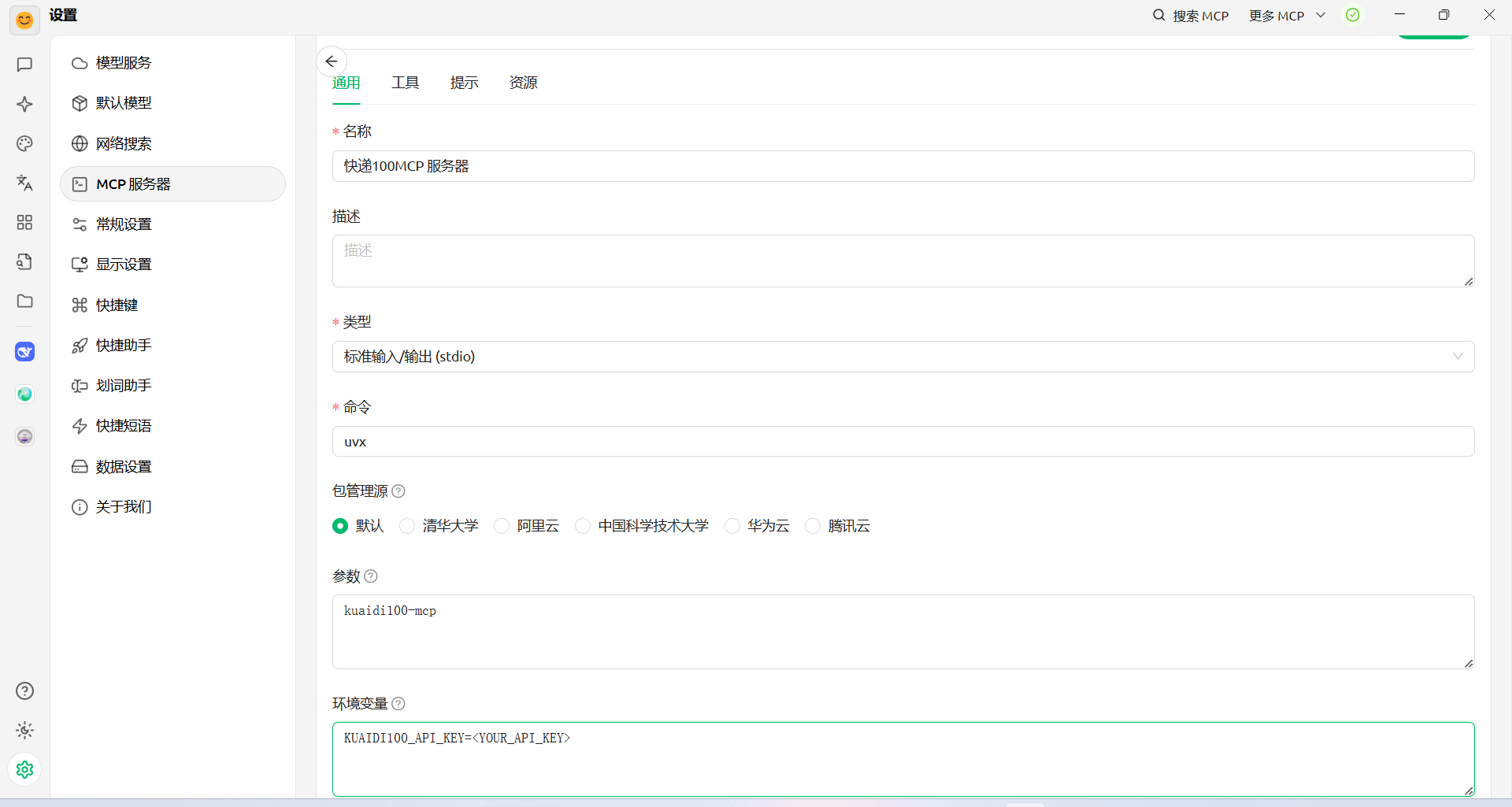This screenshot has width=1512, height=807.
Task: Switch to the 资源 tab
Action: [x=524, y=83]
